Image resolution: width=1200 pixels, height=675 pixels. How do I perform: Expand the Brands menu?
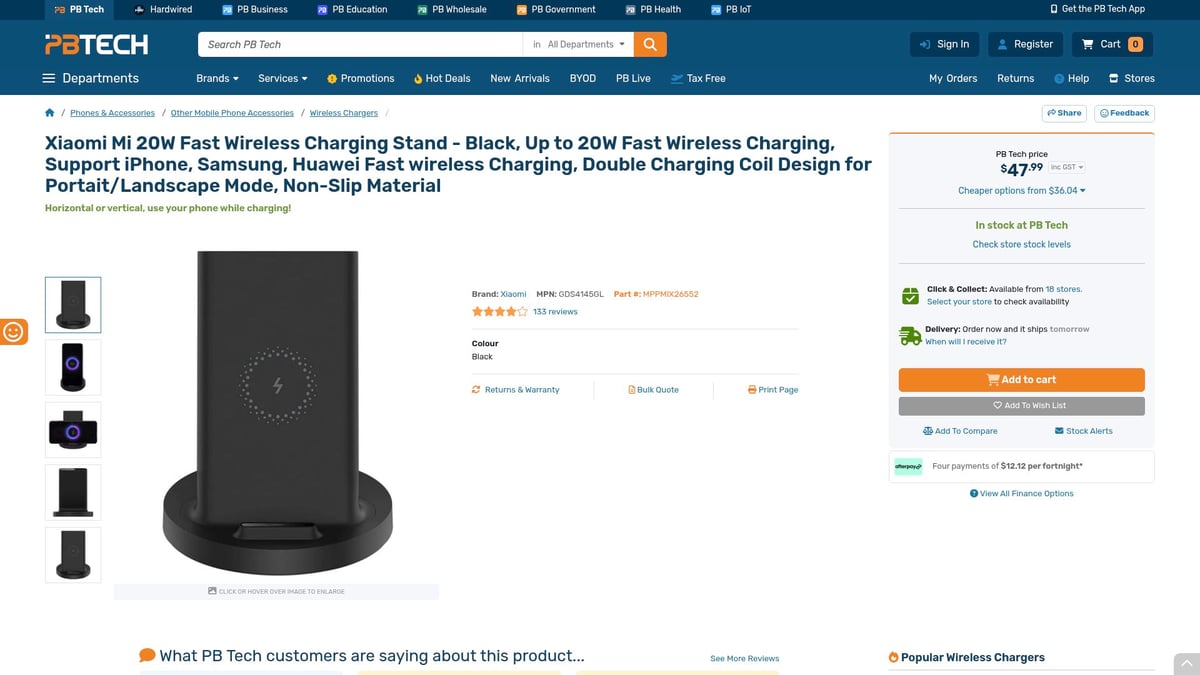[x=216, y=78]
